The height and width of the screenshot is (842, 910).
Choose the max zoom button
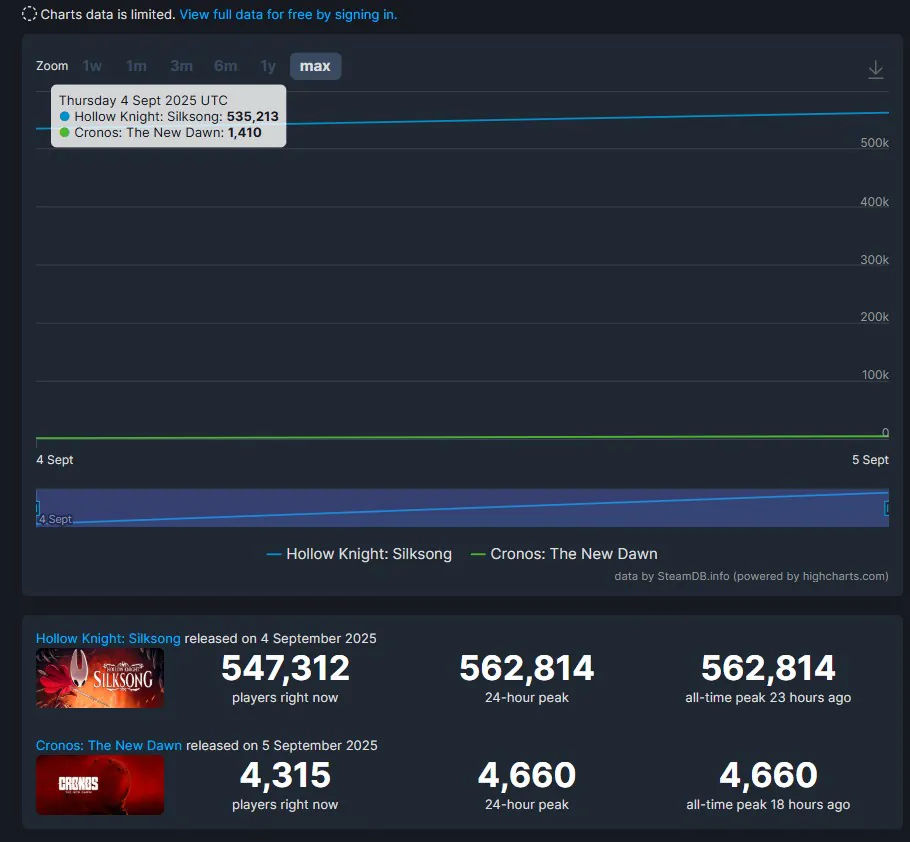point(315,66)
